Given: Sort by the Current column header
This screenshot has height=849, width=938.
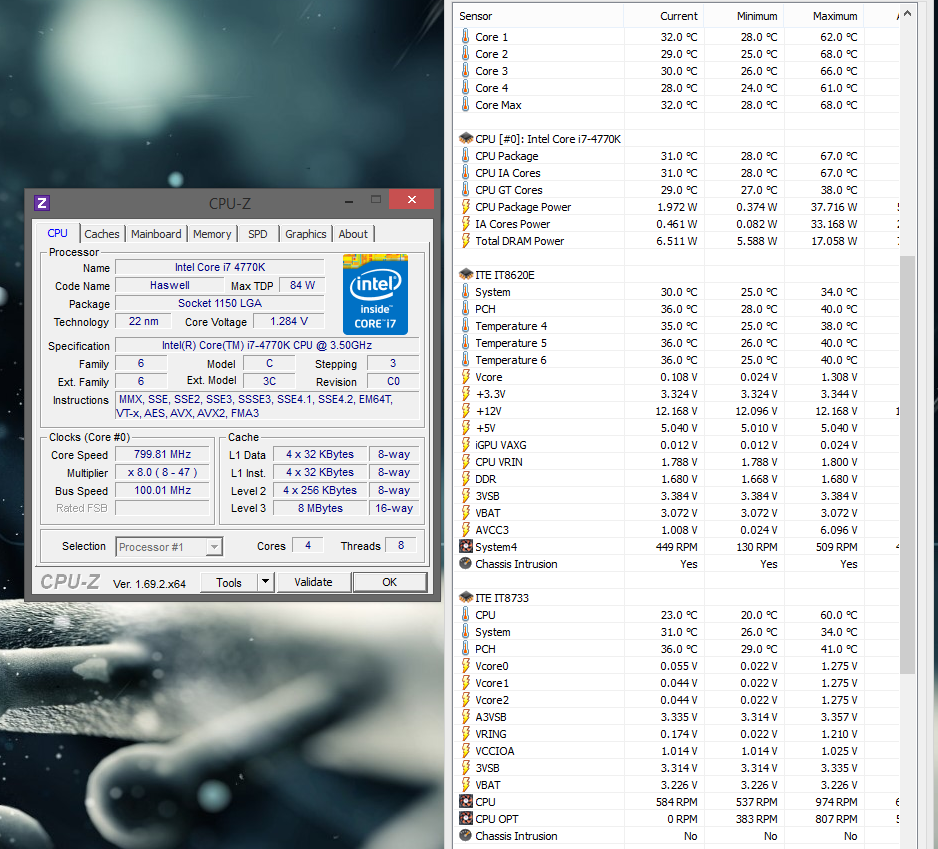Looking at the screenshot, I should click(663, 16).
